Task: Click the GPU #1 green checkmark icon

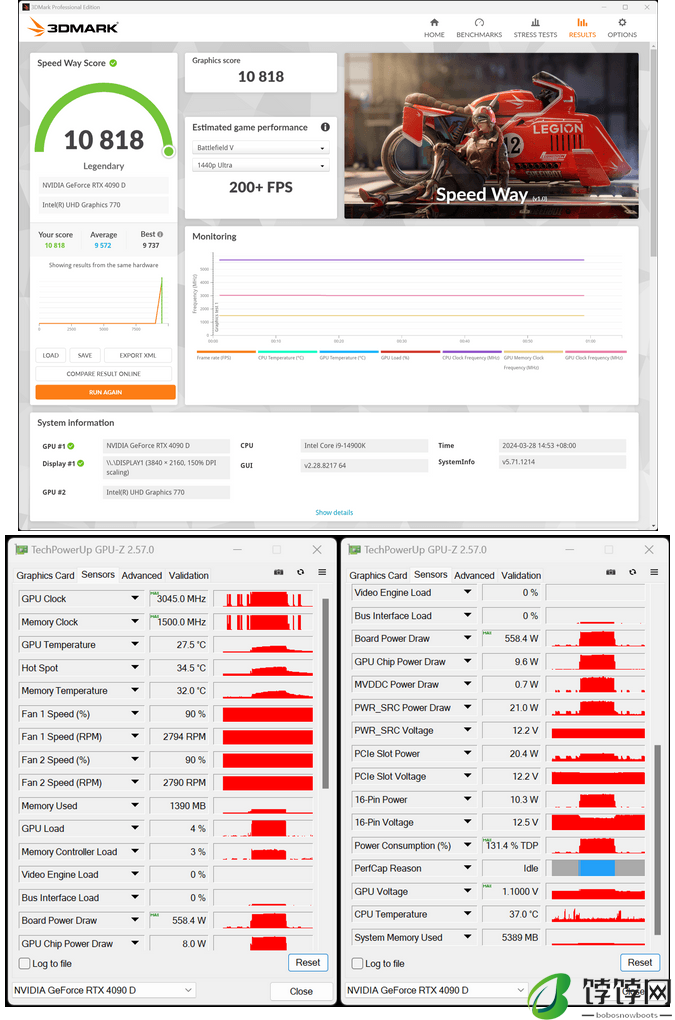Action: 71,446
